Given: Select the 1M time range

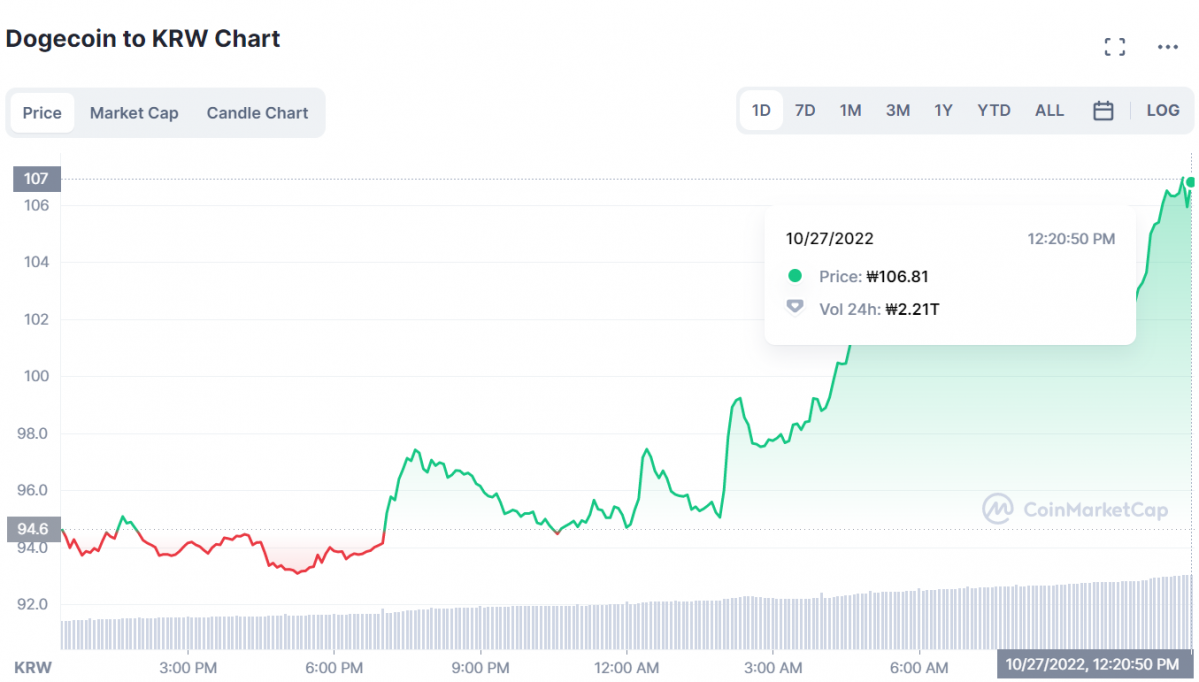Looking at the screenshot, I should pyautogui.click(x=850, y=111).
